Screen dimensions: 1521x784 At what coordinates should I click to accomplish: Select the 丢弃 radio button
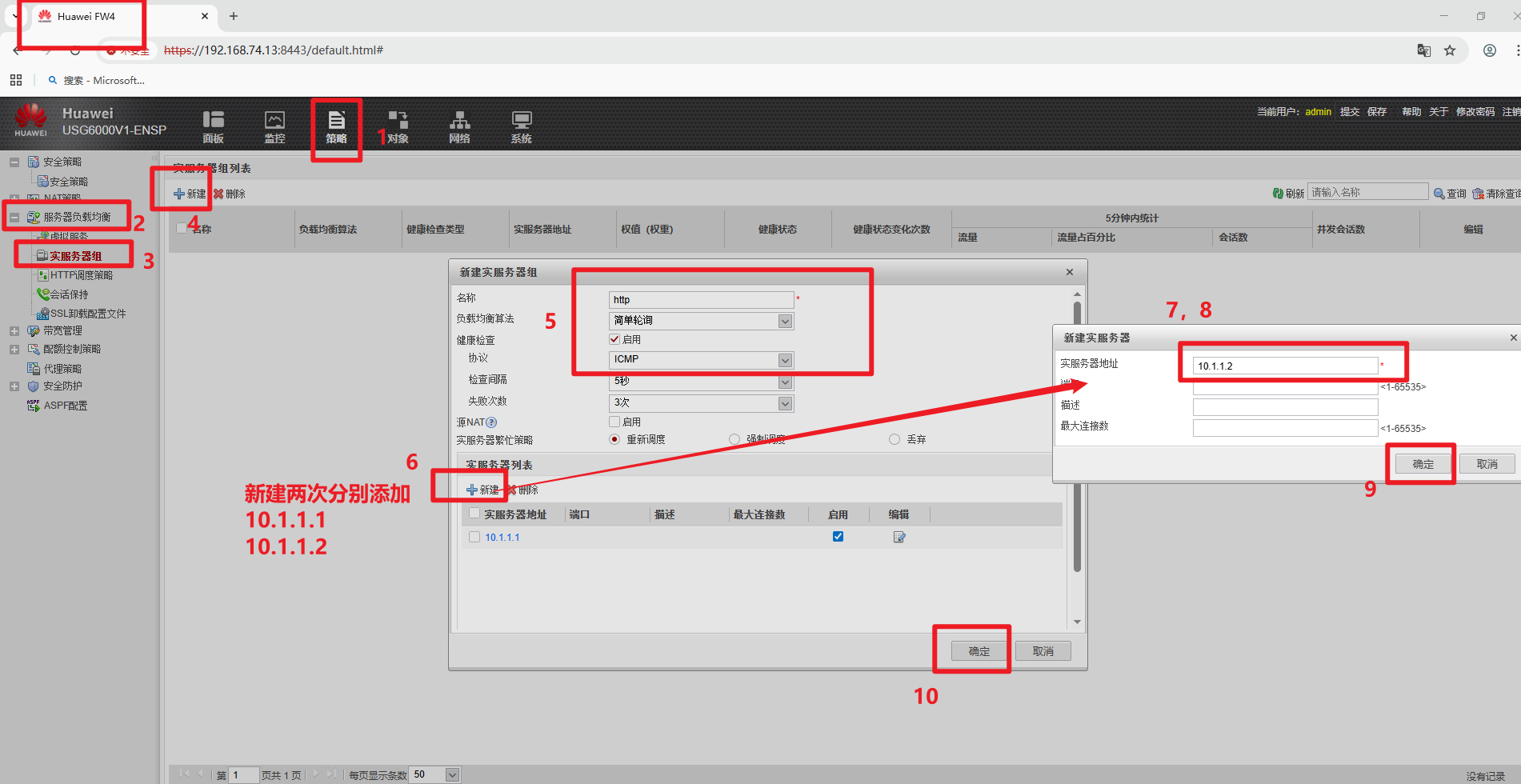(x=895, y=439)
